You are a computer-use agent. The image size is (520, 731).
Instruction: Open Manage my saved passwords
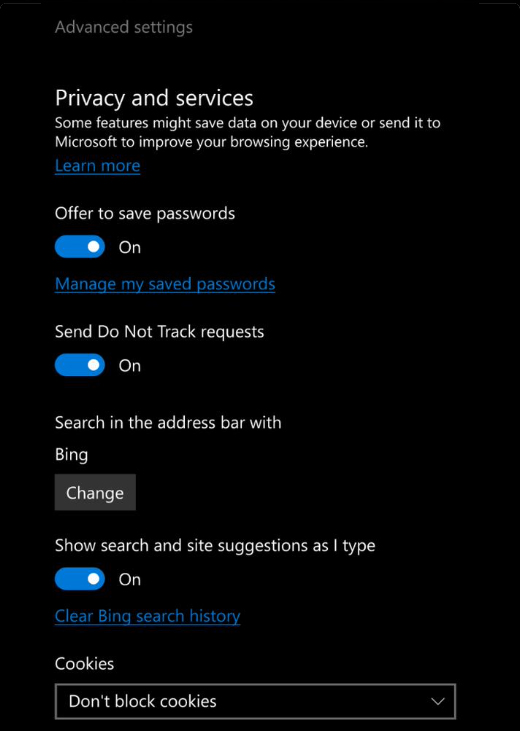pos(165,284)
